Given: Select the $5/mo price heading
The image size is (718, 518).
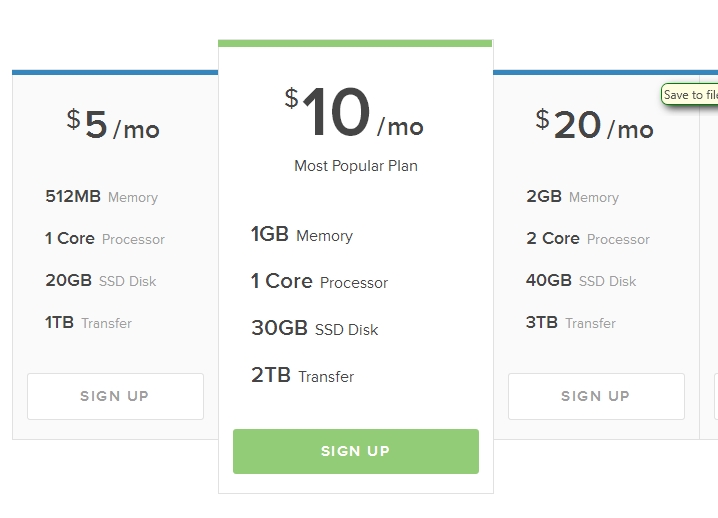Looking at the screenshot, I should (x=113, y=125).
